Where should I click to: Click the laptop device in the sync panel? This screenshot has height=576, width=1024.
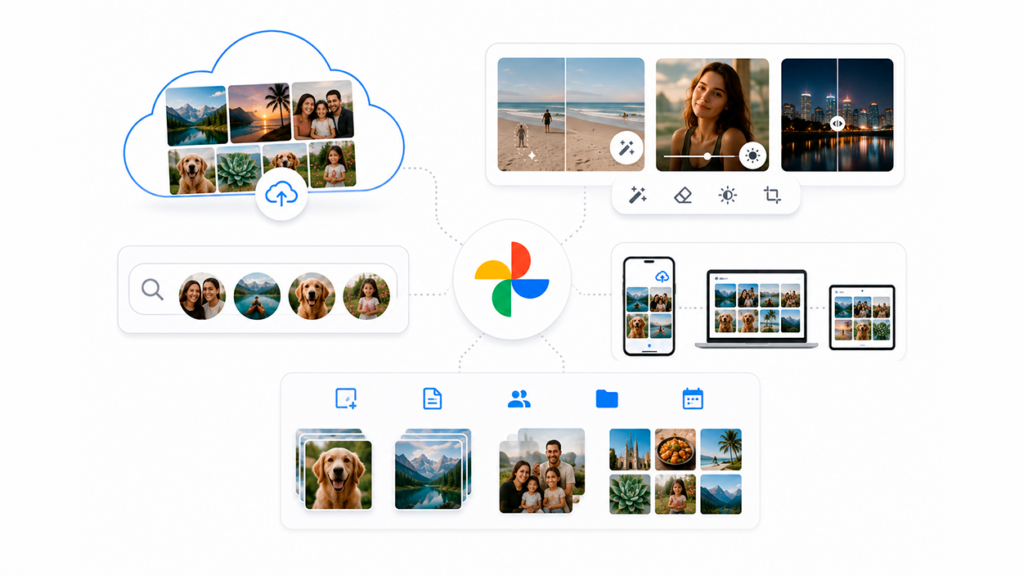pyautogui.click(x=756, y=310)
